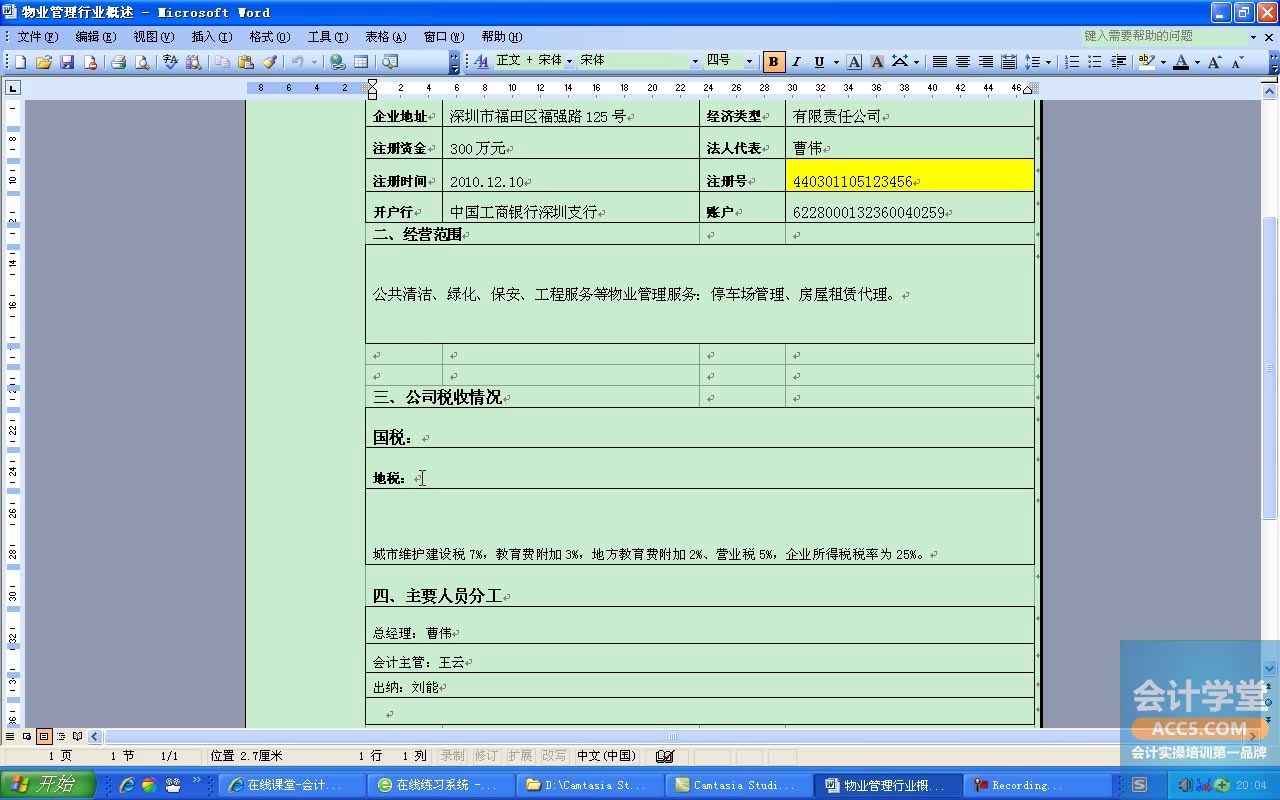This screenshot has width=1280, height=800.
Task: Open the 插入(I) menu
Action: pos(211,37)
